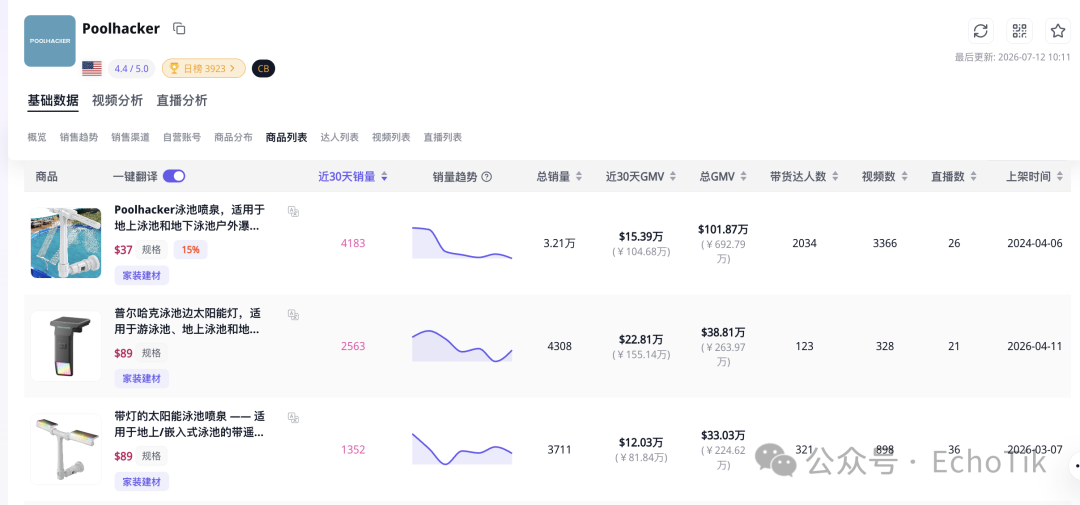The image size is (1080, 505).
Task: Toggle the 一键翻译 switch
Action: pyautogui.click(x=174, y=176)
